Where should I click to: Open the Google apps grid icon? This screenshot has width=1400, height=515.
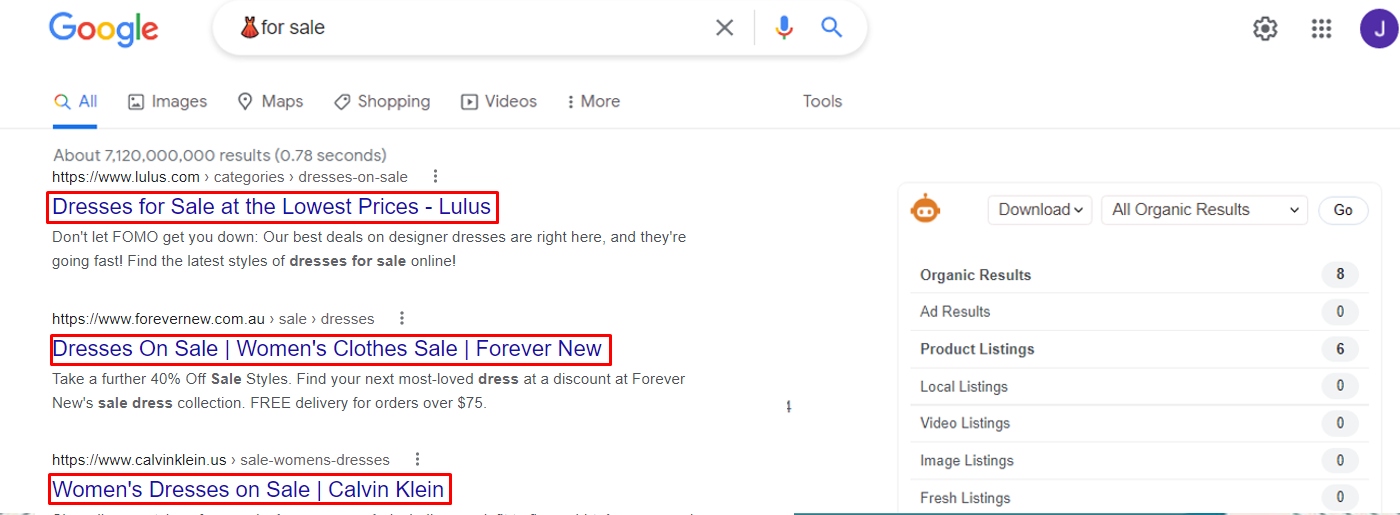(1322, 29)
